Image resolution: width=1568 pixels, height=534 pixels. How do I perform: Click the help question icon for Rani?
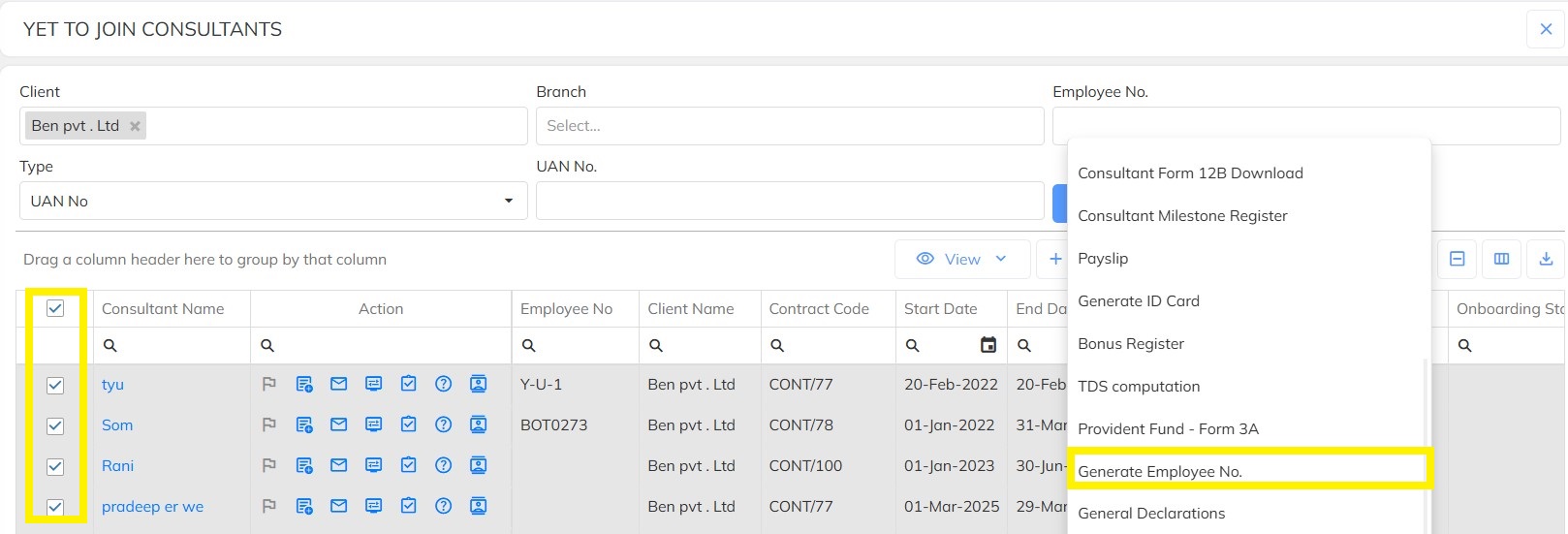(x=443, y=465)
